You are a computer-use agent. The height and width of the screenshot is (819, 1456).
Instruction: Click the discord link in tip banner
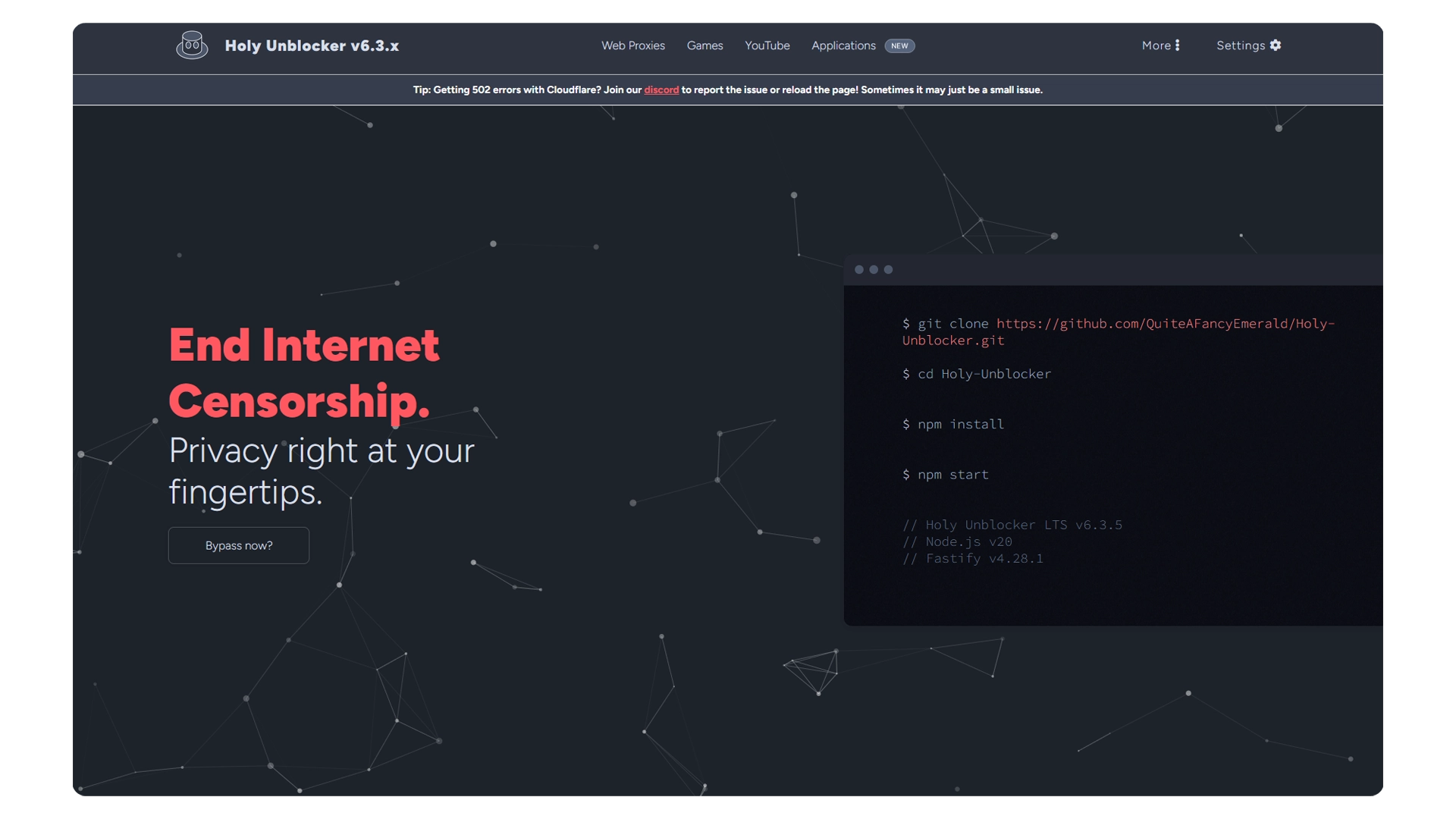pyautogui.click(x=661, y=90)
